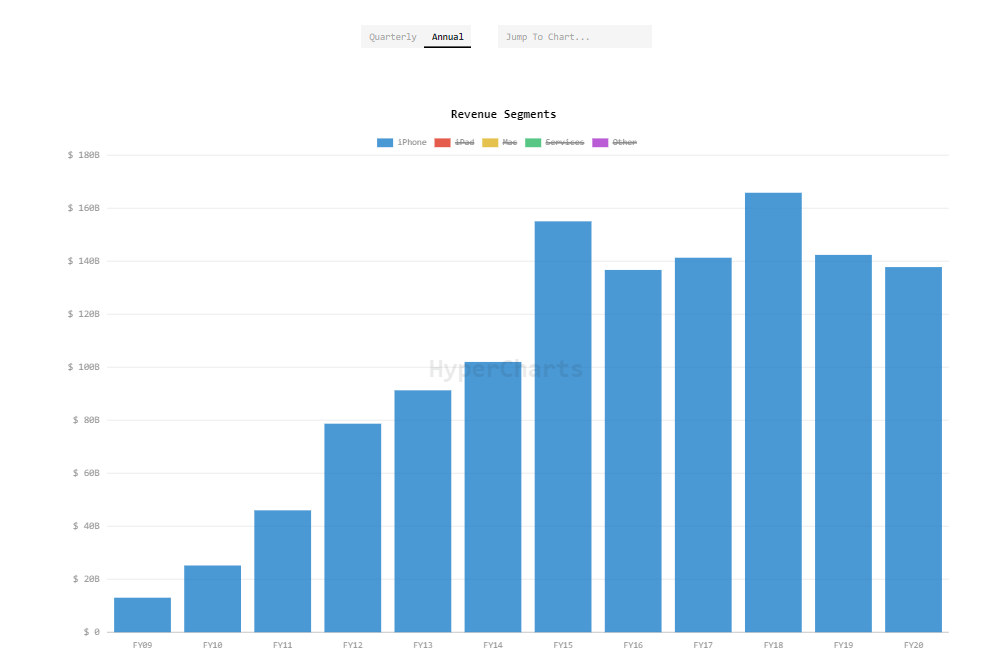Click the $ 140B axis label
Image resolution: width=1001 pixels, height=665 pixels.
[x=84, y=261]
